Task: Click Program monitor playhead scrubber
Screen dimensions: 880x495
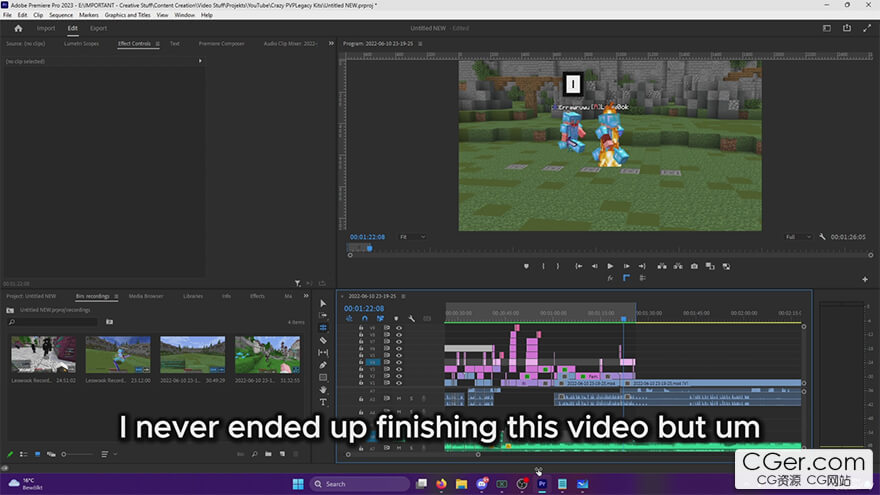Action: [369, 248]
